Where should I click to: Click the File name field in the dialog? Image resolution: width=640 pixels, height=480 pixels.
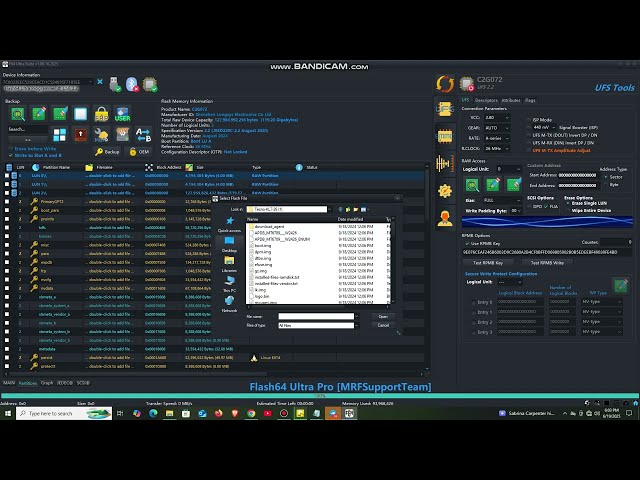pos(316,316)
